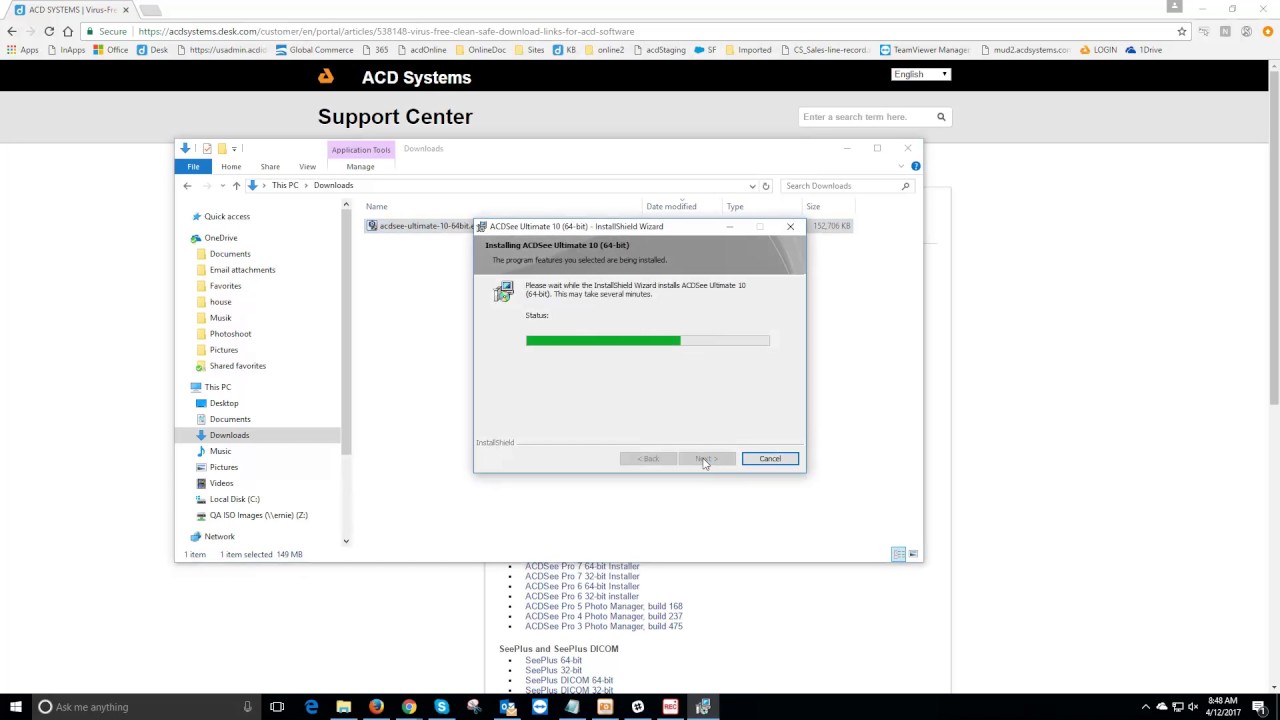
Task: Open the ACDSee Pro 7 64-bit Installer link
Action: 582,566
